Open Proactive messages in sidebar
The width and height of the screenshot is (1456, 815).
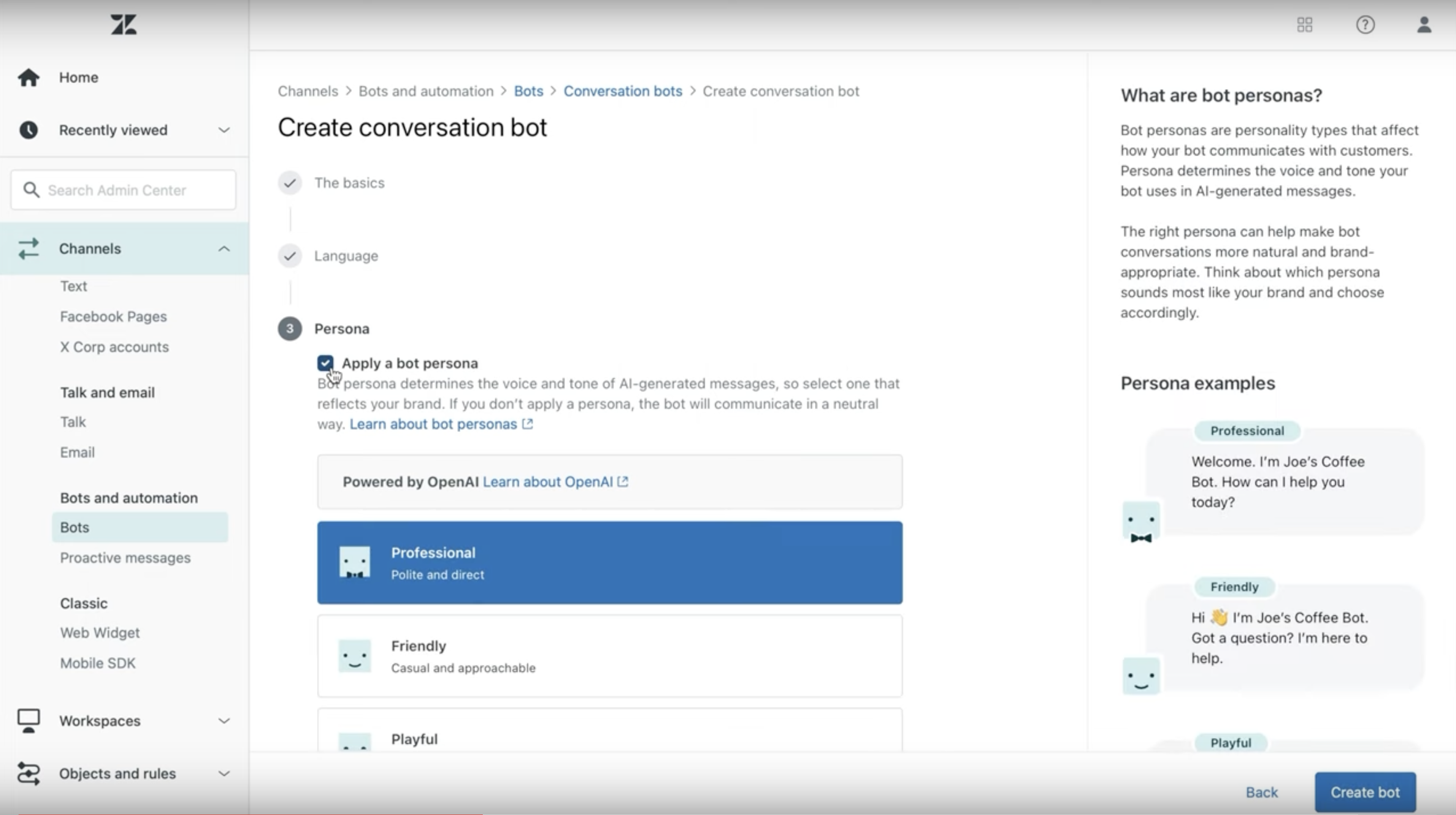pos(125,558)
